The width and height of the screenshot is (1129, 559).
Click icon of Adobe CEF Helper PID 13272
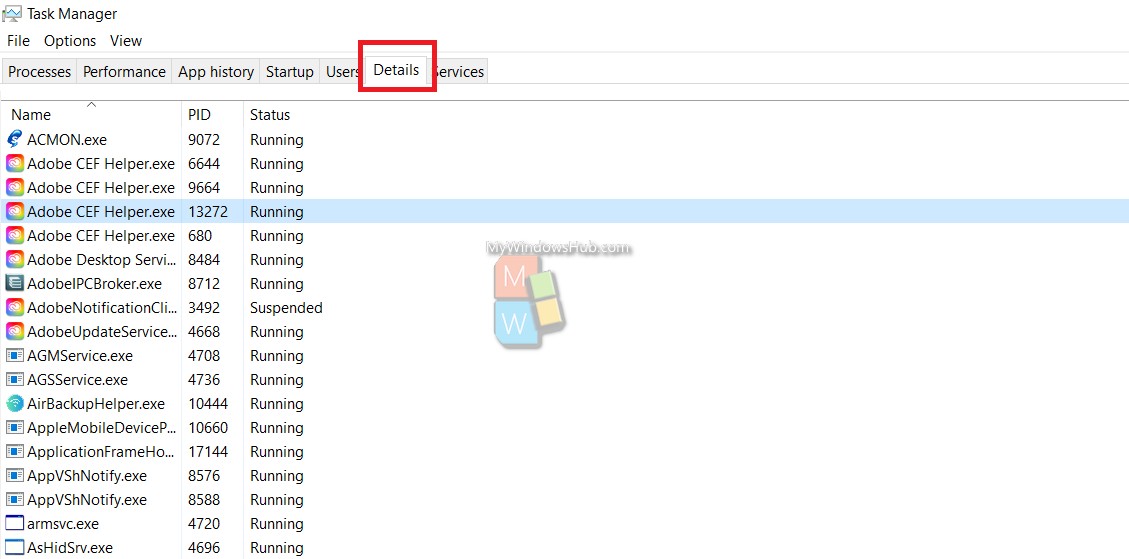(14, 212)
